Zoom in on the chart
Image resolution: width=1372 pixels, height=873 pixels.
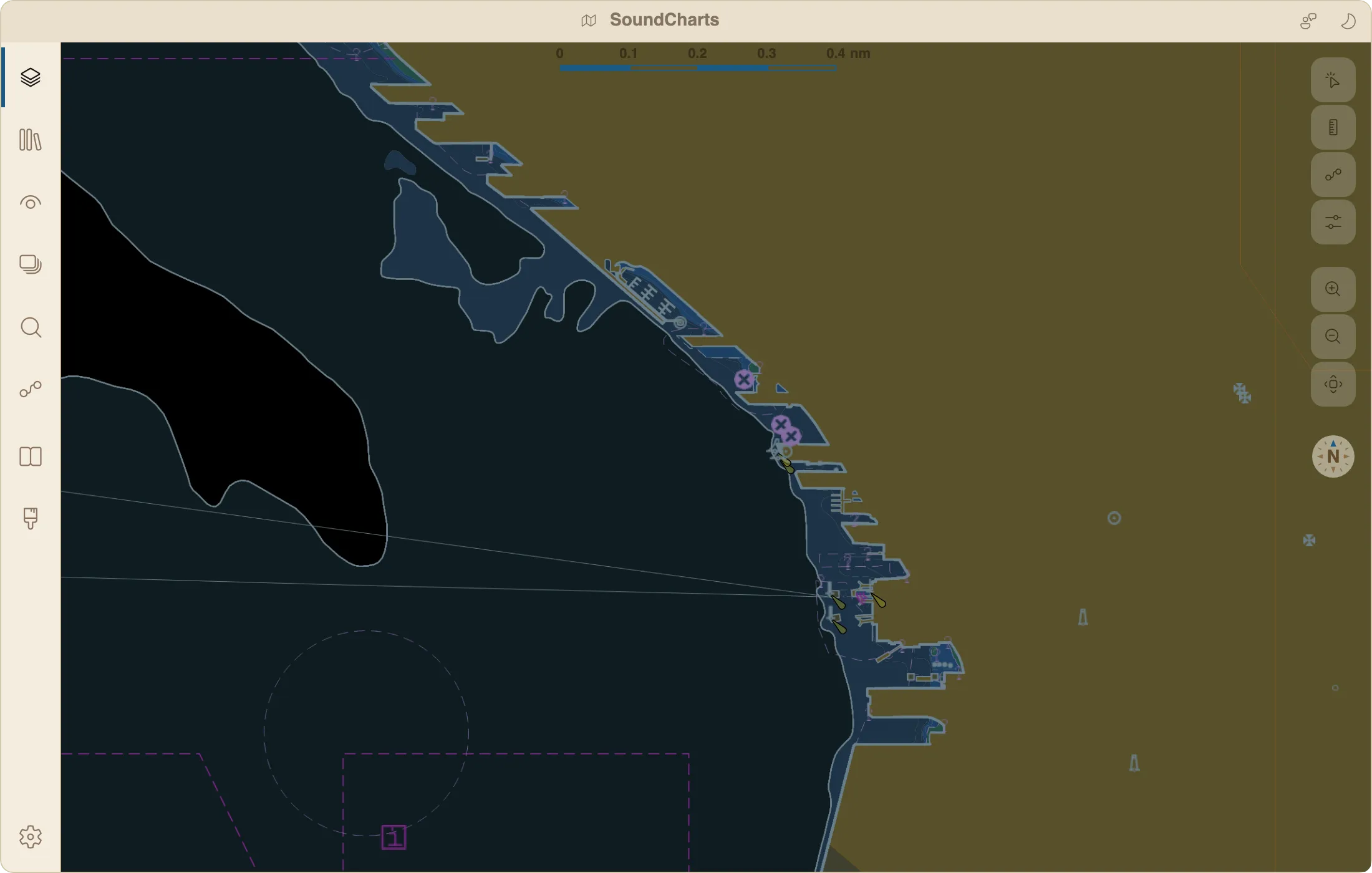pos(1333,289)
